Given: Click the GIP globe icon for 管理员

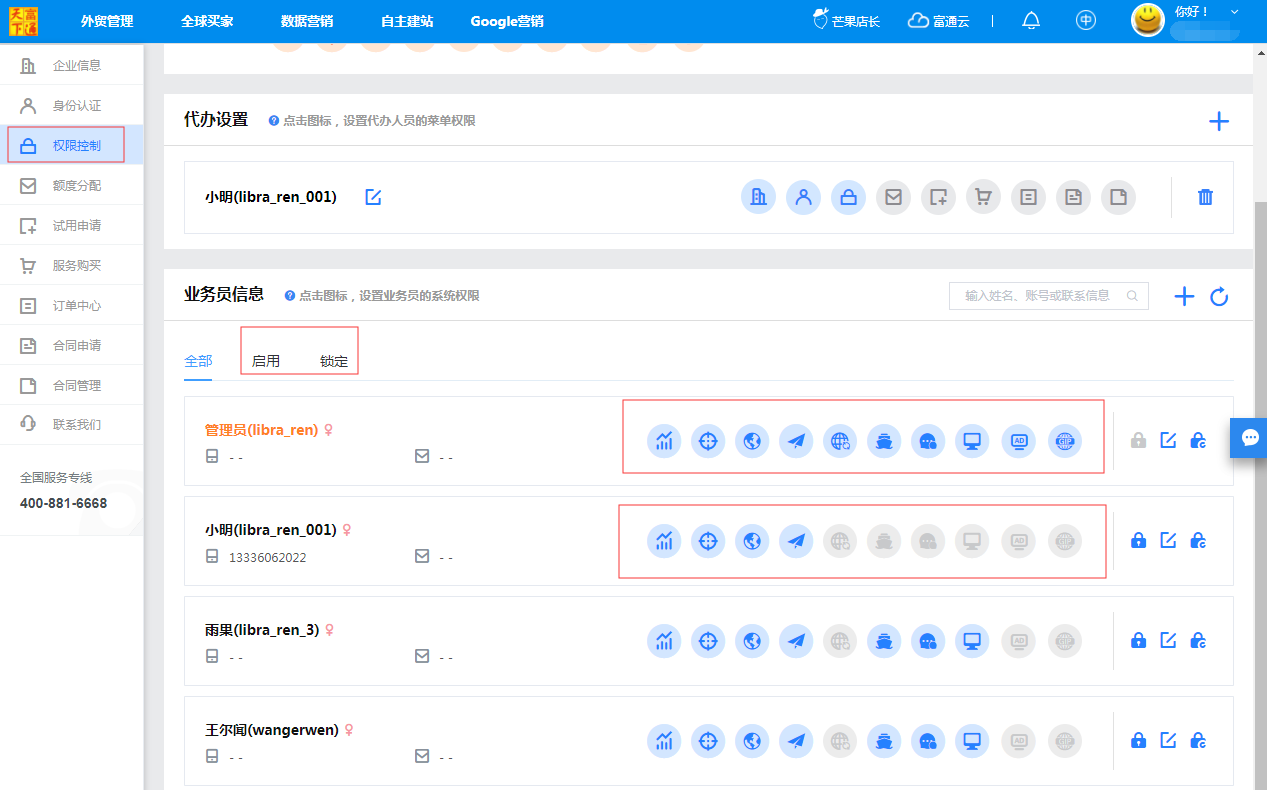Looking at the screenshot, I should pyautogui.click(x=1065, y=440).
